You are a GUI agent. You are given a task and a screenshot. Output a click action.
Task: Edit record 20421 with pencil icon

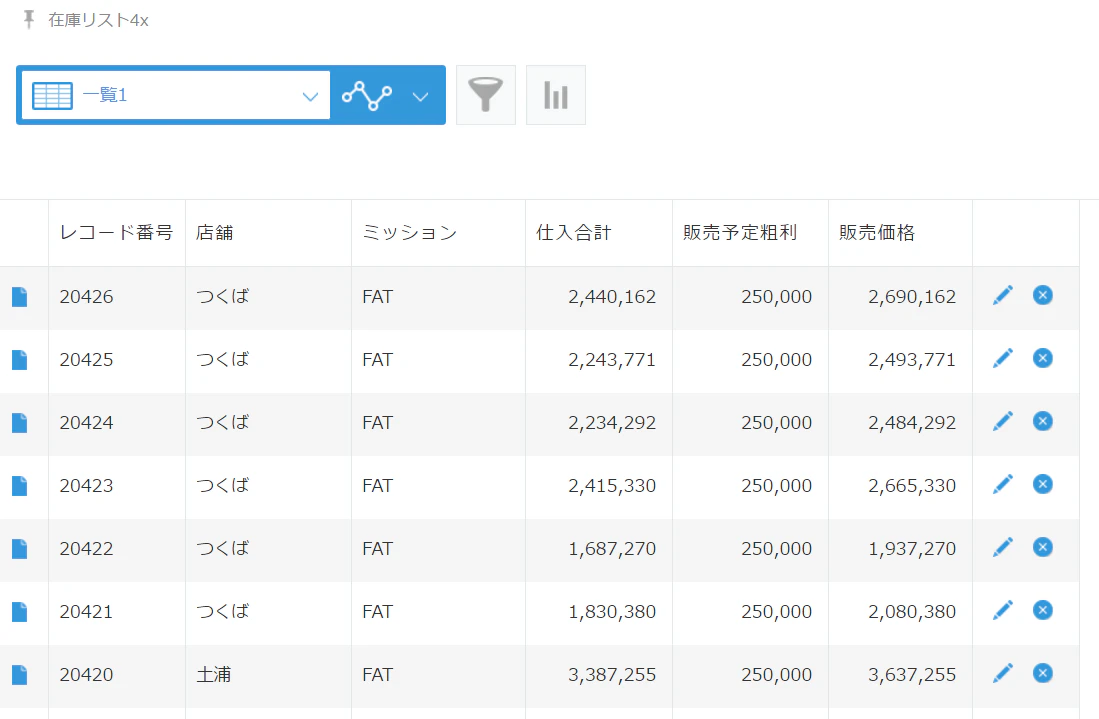(x=1003, y=610)
